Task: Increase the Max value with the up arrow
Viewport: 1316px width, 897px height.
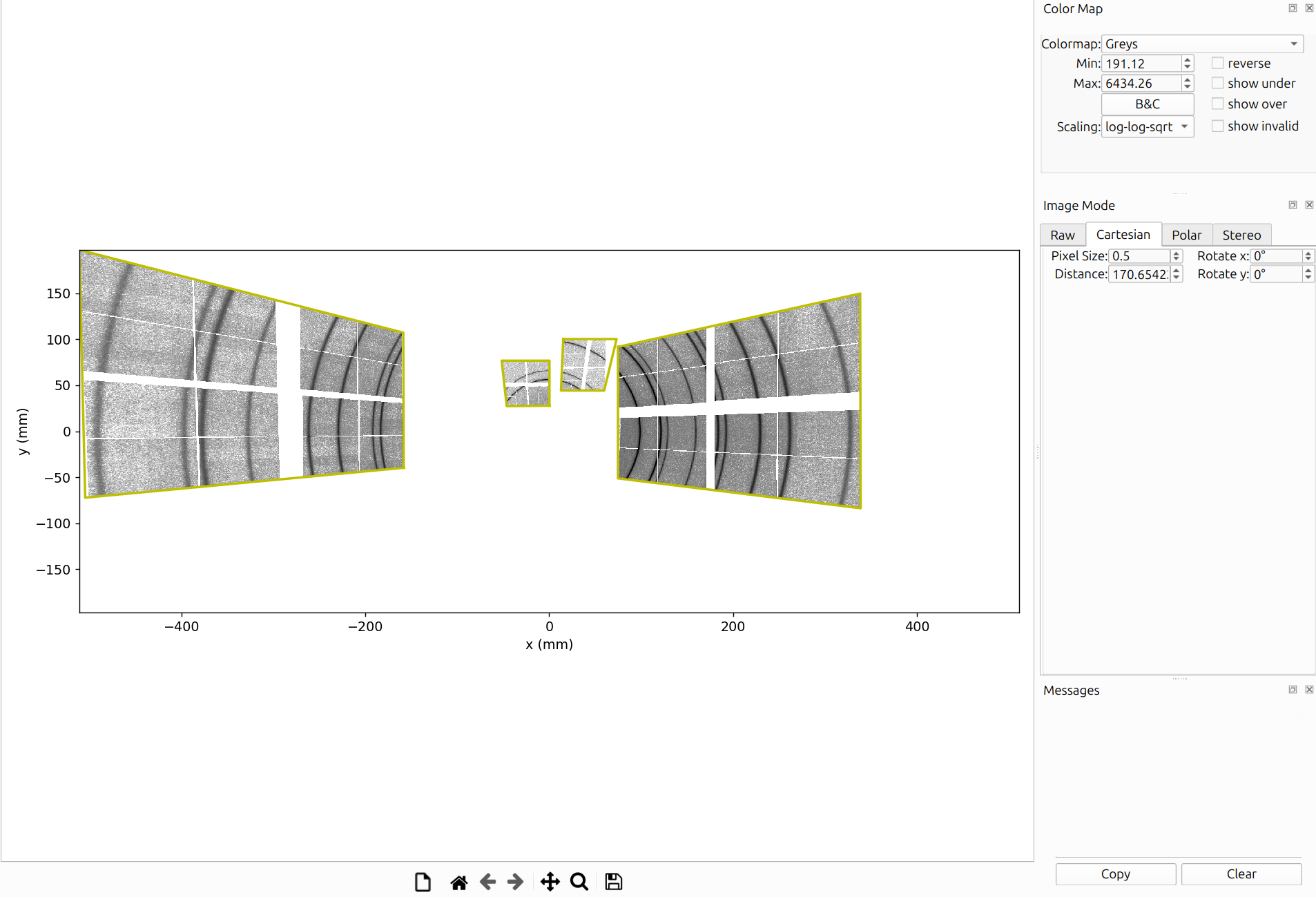Action: tap(1188, 79)
